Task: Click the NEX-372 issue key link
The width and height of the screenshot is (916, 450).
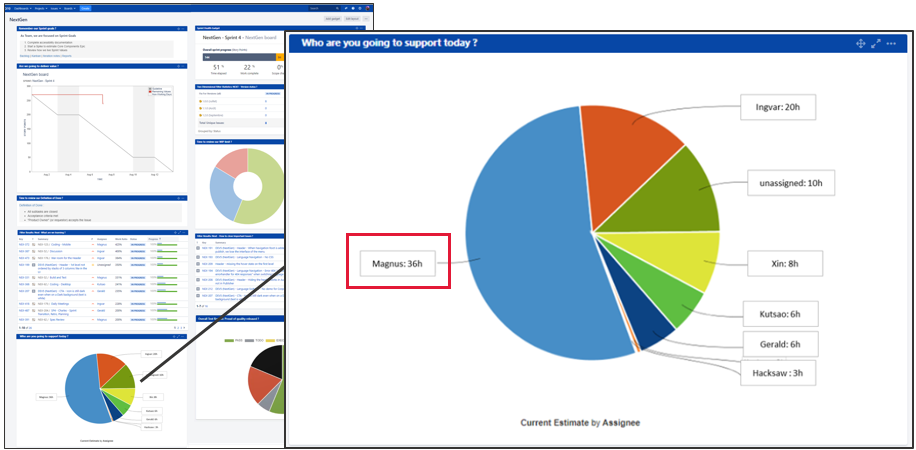Action: [x=24, y=244]
